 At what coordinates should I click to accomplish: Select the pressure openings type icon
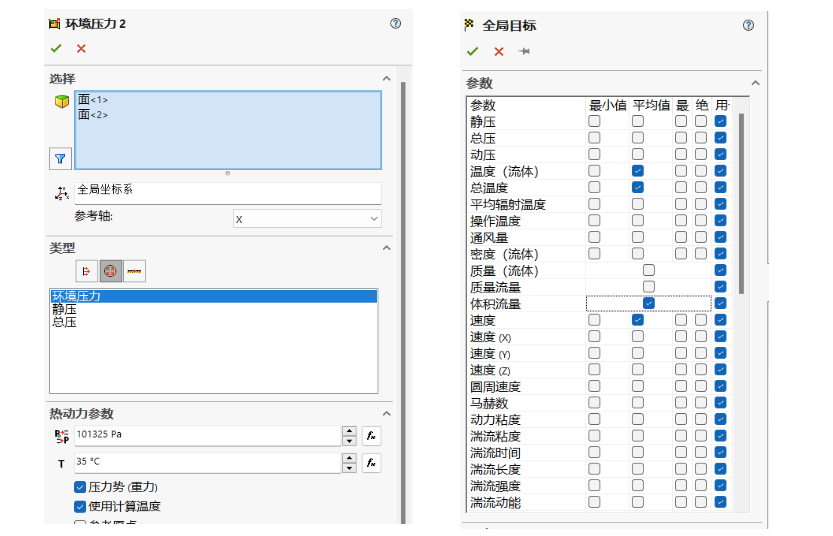pos(110,271)
